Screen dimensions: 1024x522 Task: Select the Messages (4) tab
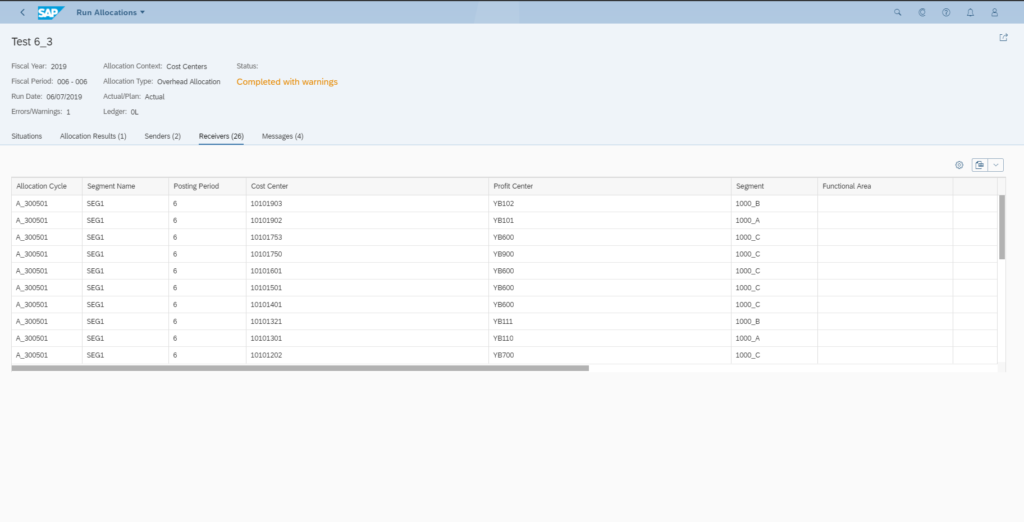(282, 135)
